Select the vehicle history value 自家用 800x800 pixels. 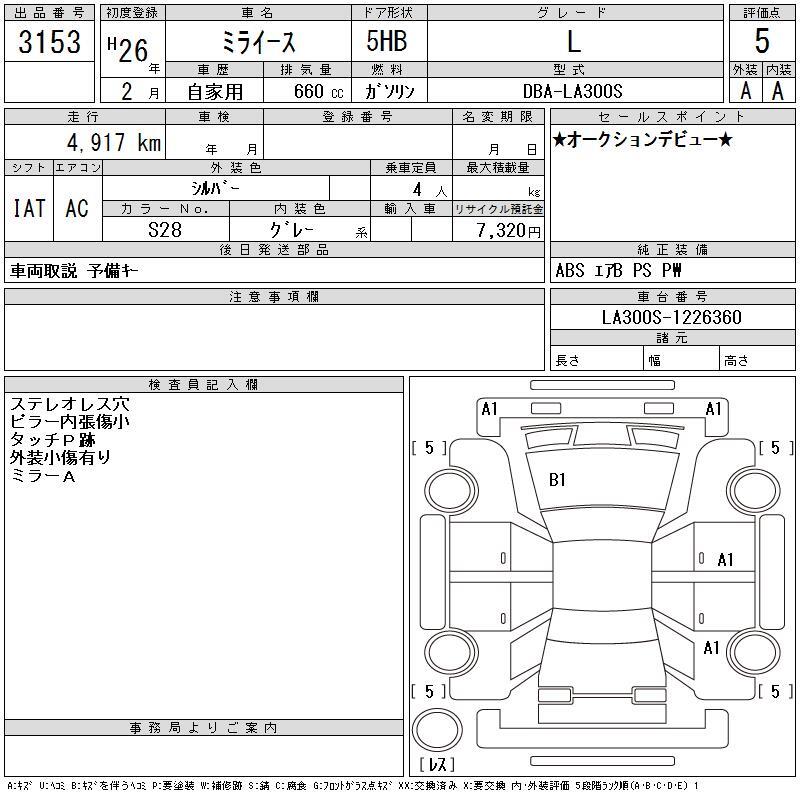215,92
